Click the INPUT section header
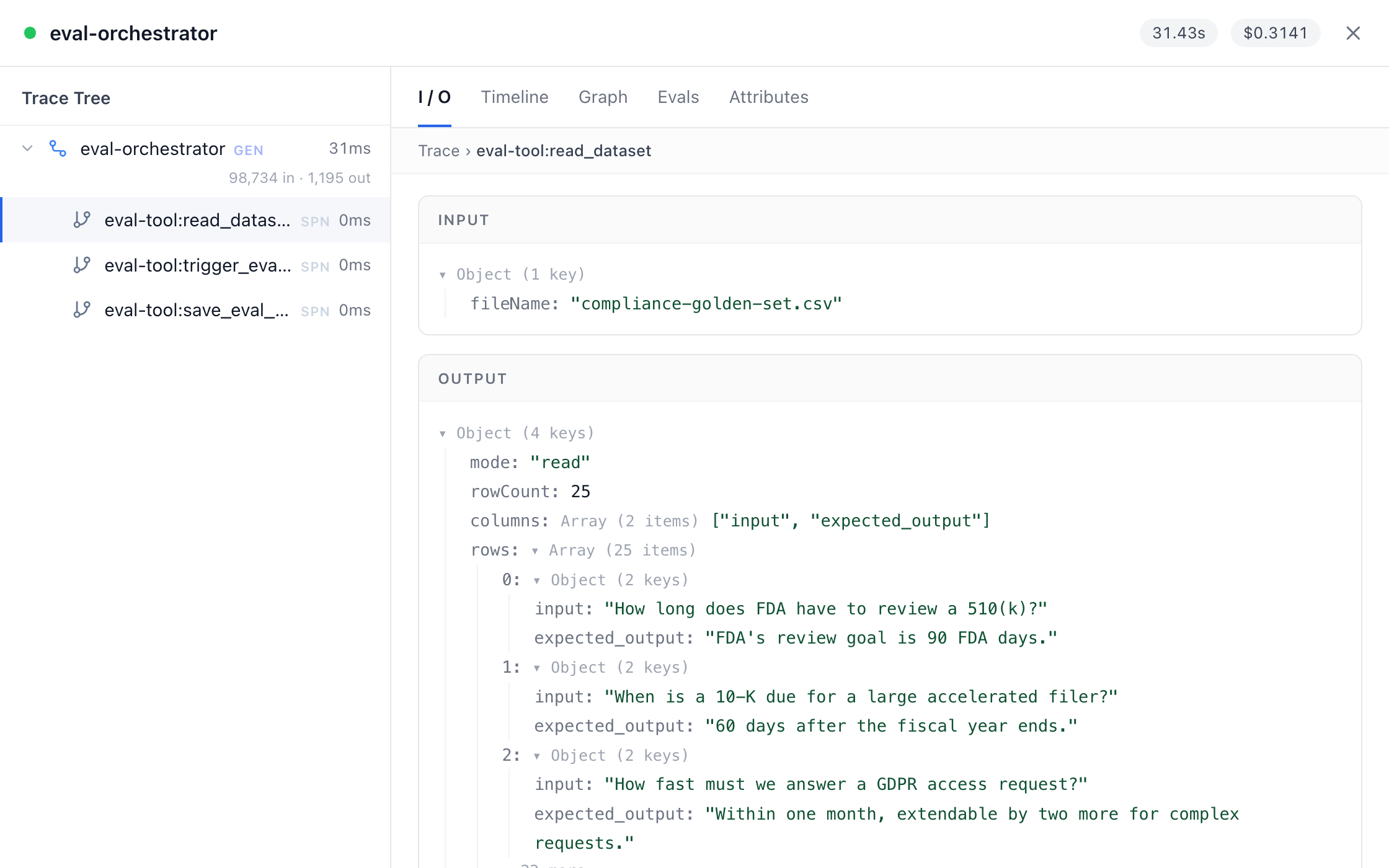Viewport: 1389px width, 868px height. (x=890, y=220)
